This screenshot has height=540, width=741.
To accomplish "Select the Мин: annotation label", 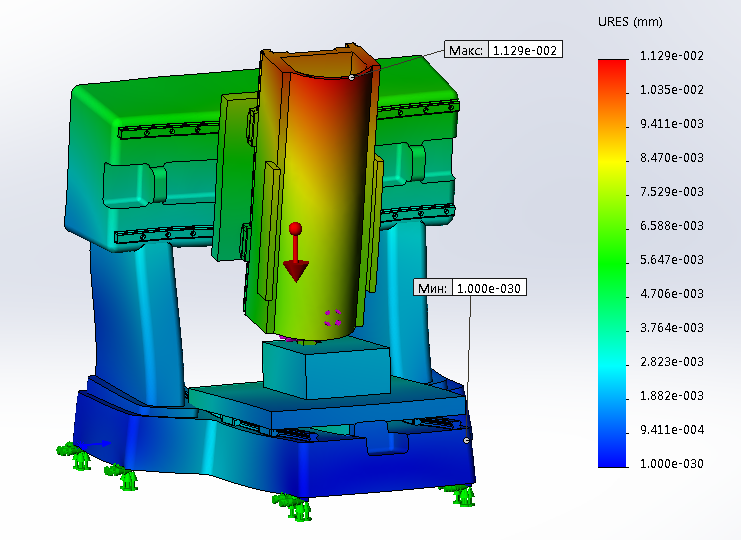I will (x=432, y=288).
